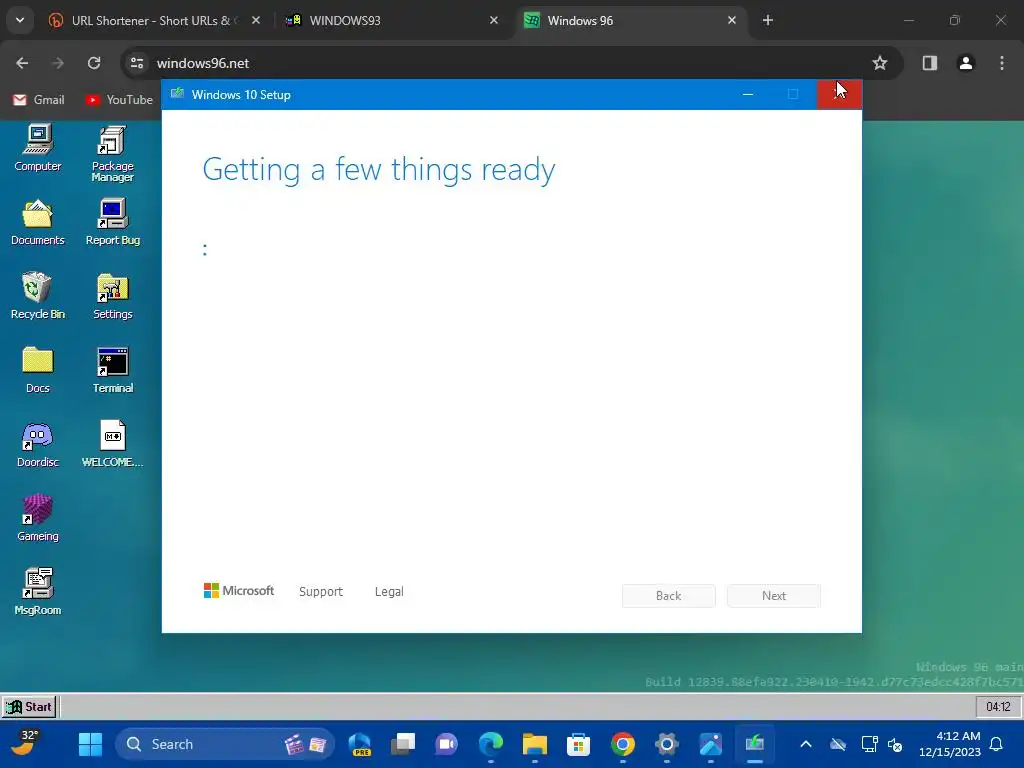Close the WINDOWS93 tab
The image size is (1024, 768).
[494, 21]
